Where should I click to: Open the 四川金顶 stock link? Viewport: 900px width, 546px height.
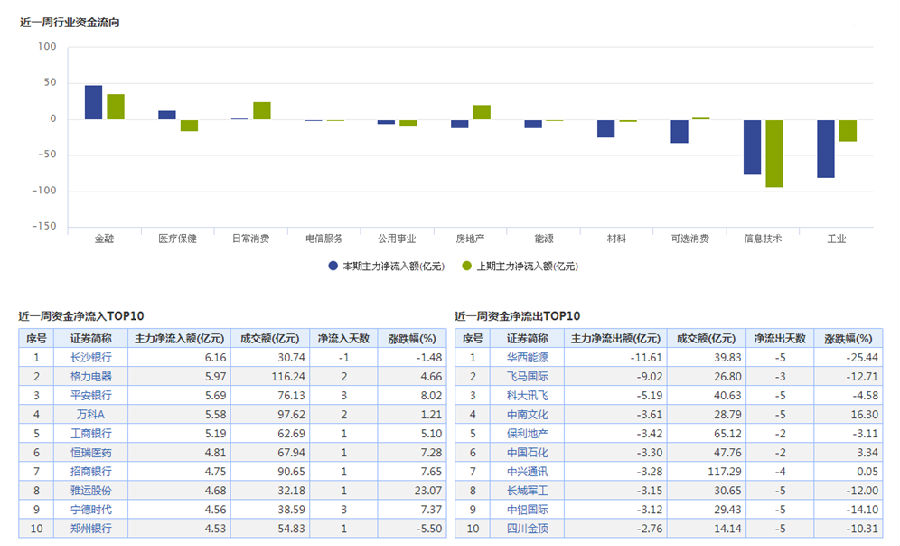click(527, 528)
